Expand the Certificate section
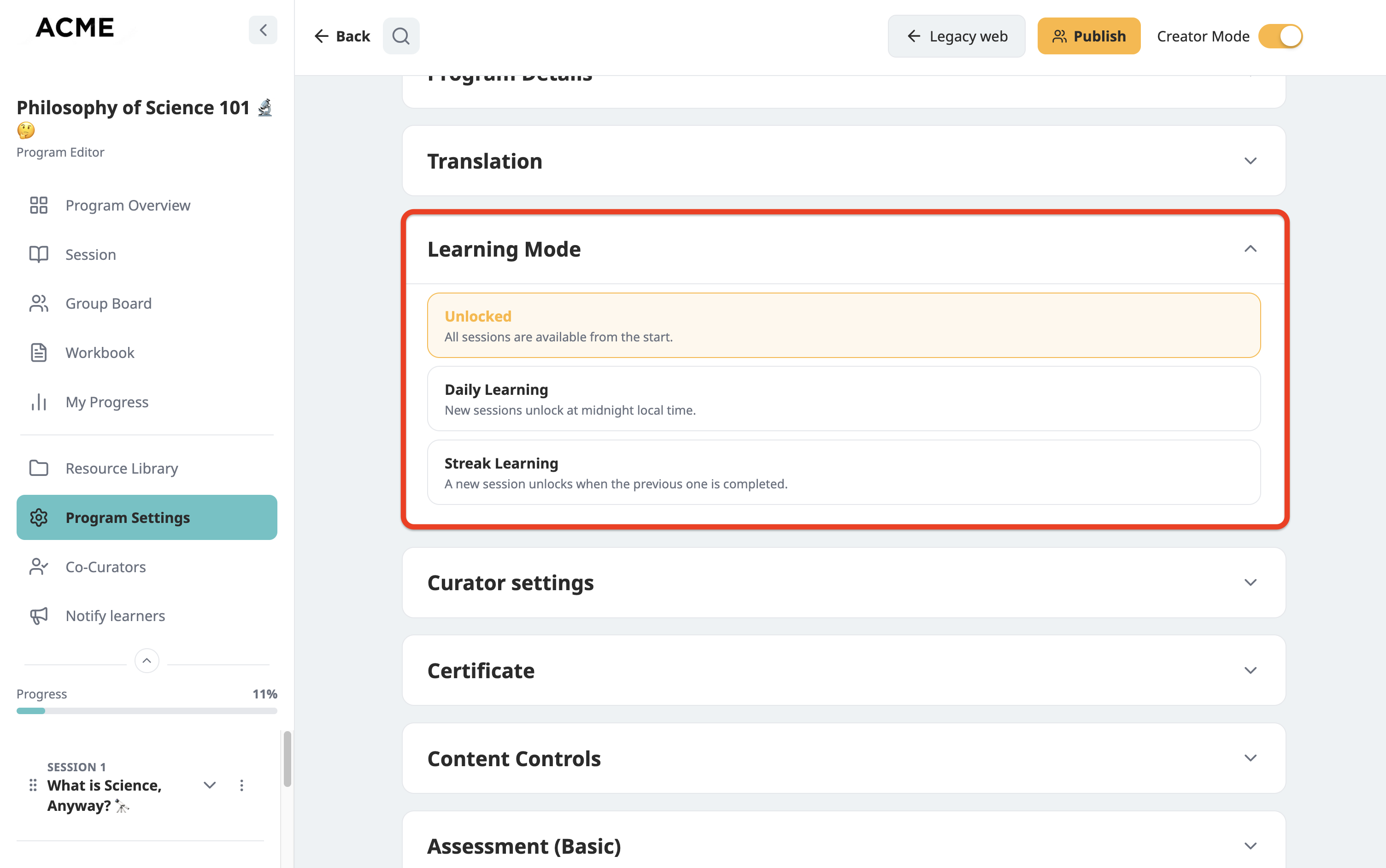The height and width of the screenshot is (868, 1386). [x=1251, y=670]
